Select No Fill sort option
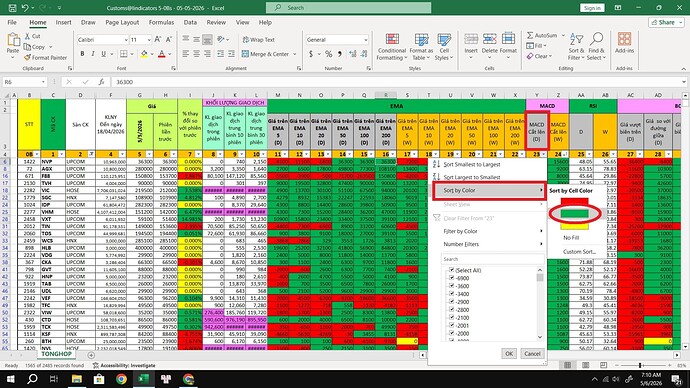The height and width of the screenshot is (388, 690). pos(571,238)
